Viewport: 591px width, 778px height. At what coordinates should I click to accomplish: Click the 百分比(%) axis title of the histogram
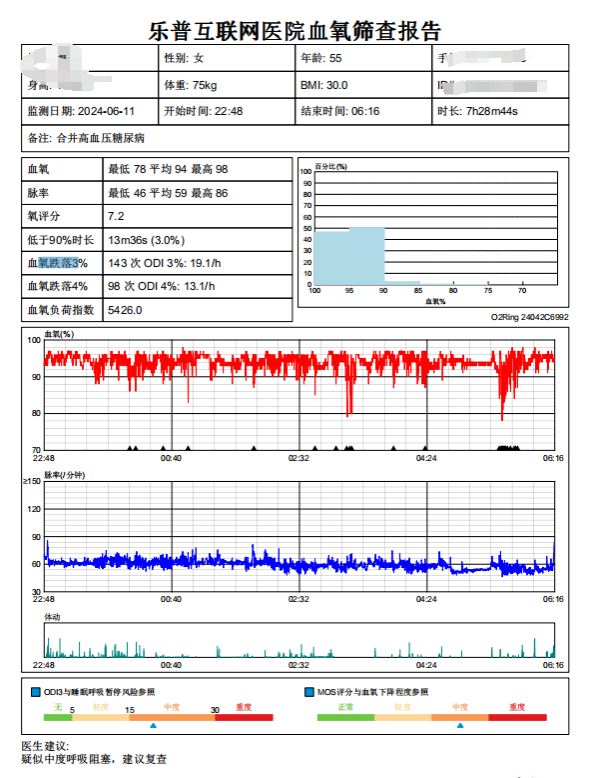point(331,166)
